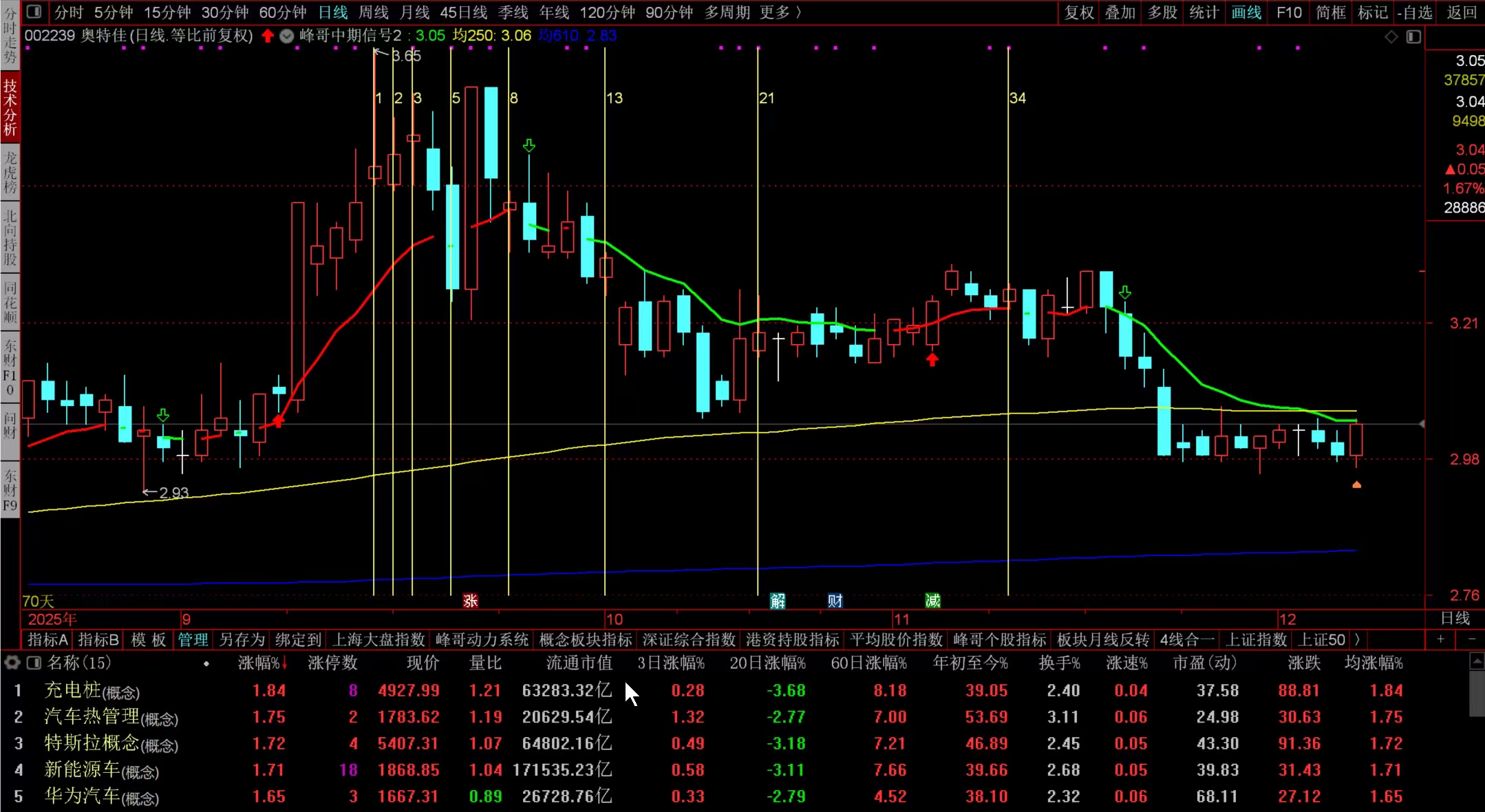This screenshot has width=1485, height=812.
Task: Expand the 更多 period options
Action: (780, 12)
